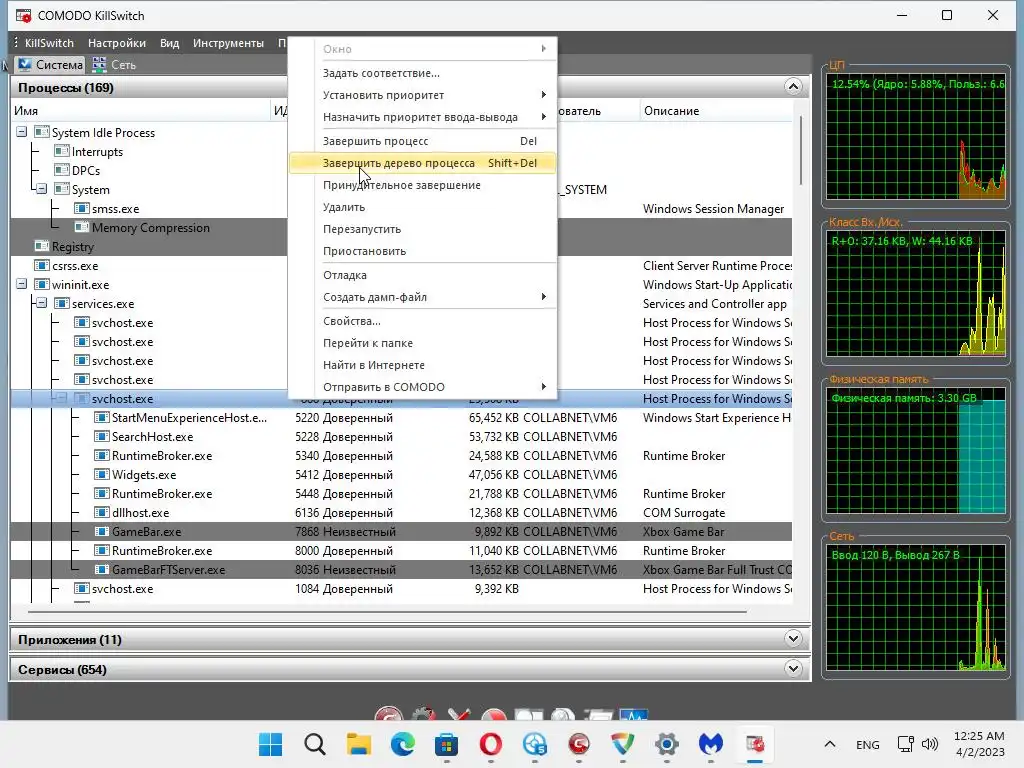Collapse the wininit.exe tree node

[x=22, y=284]
